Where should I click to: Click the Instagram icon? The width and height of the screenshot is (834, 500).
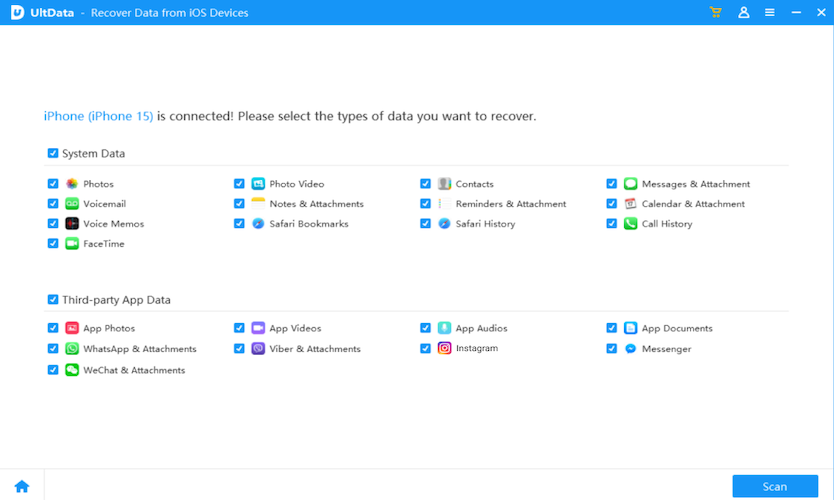pyautogui.click(x=444, y=348)
